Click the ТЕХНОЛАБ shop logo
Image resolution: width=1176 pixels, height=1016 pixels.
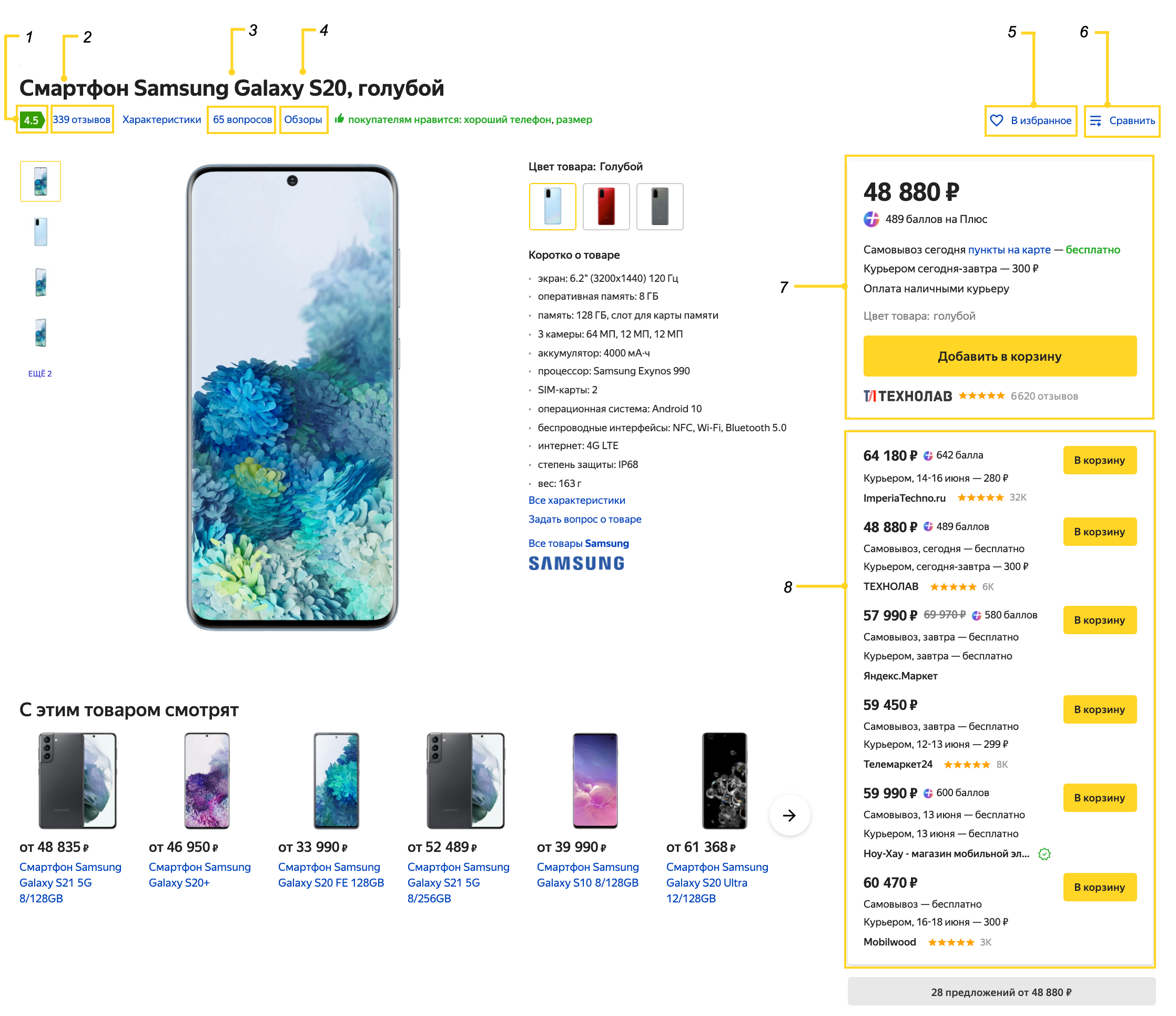pyautogui.click(x=908, y=395)
